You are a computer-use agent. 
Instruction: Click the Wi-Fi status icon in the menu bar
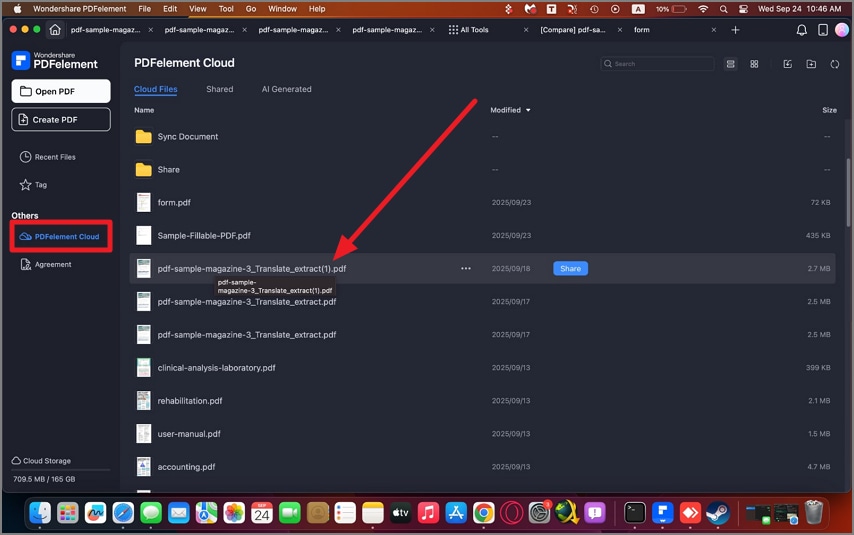[x=703, y=9]
